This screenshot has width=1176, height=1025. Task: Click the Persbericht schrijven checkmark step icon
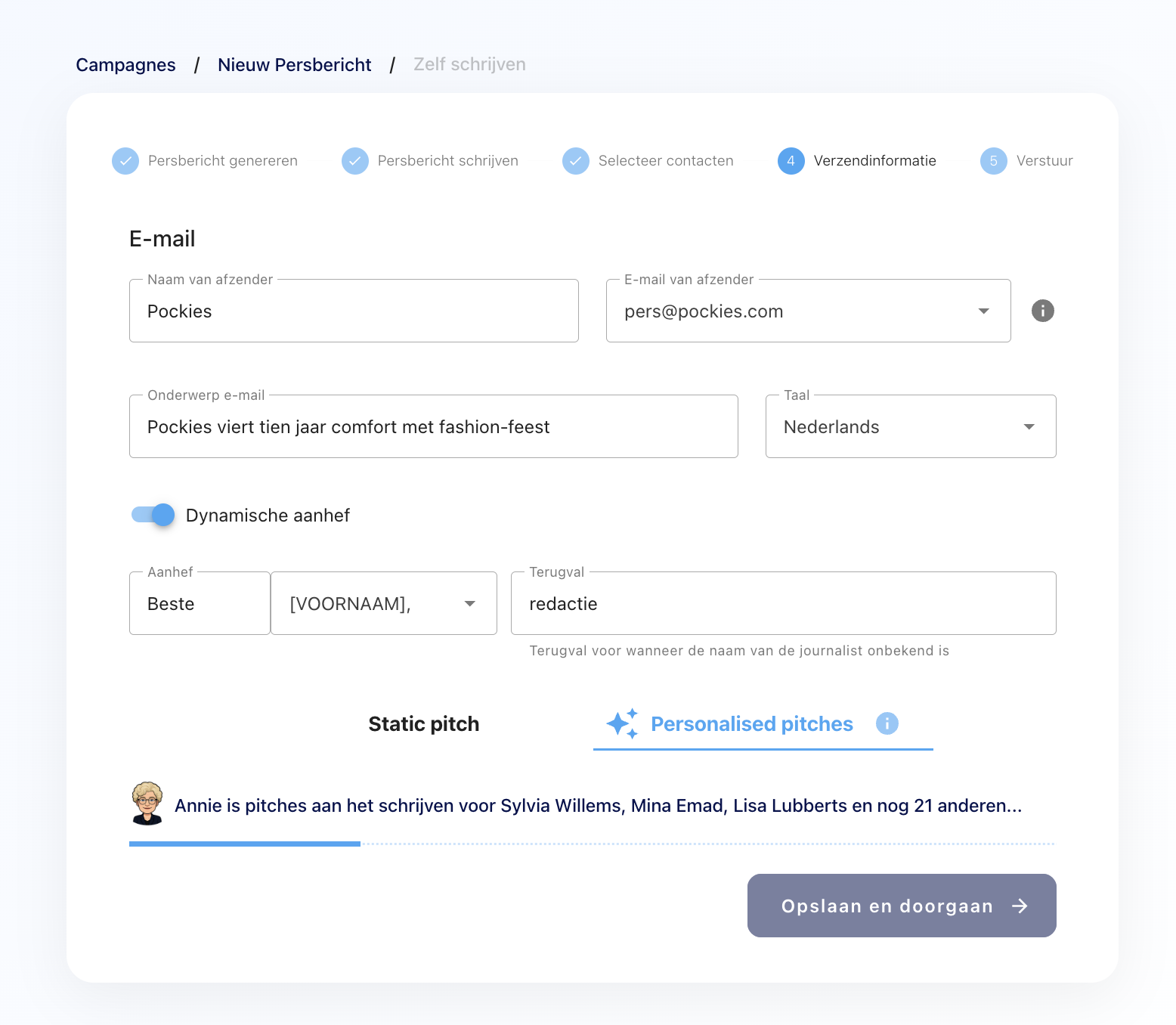coord(354,161)
